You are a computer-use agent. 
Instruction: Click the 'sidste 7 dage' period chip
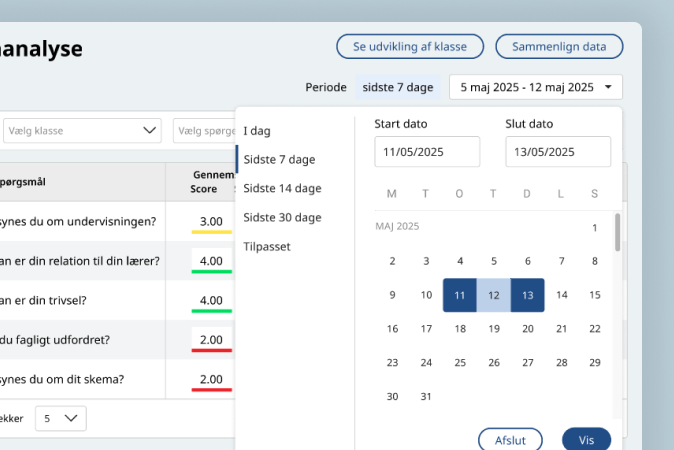click(x=399, y=87)
